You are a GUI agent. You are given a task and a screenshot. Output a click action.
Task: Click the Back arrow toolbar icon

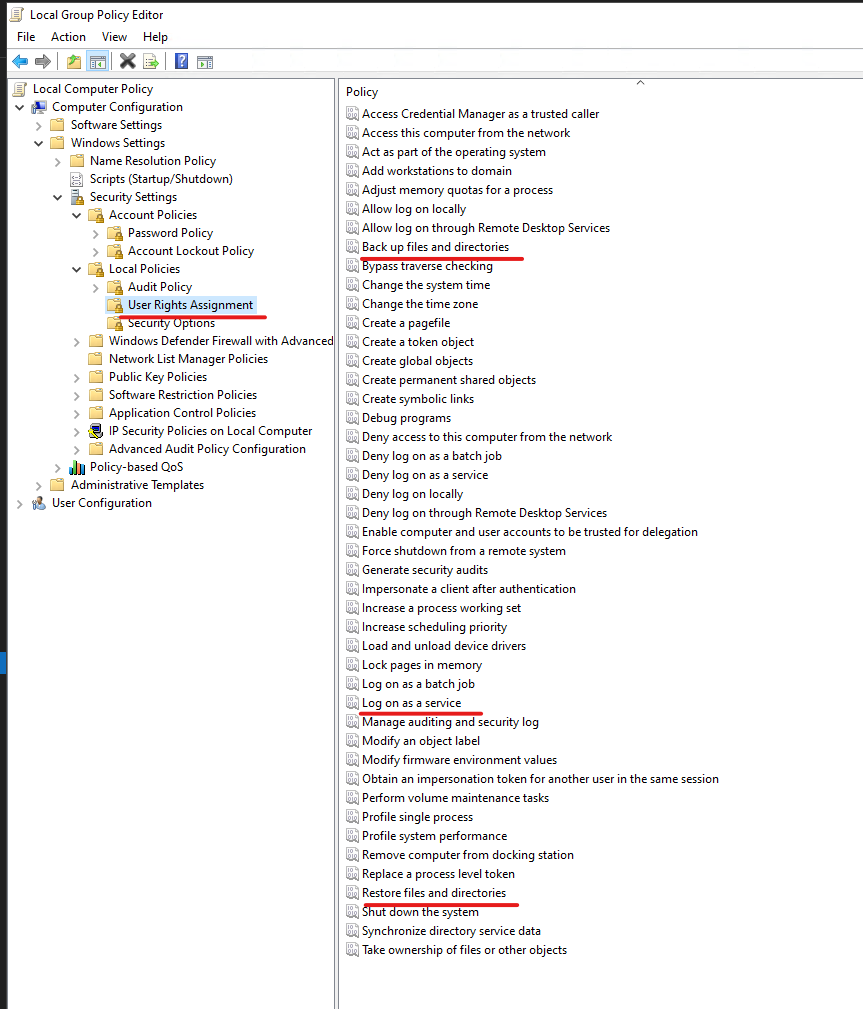click(19, 62)
